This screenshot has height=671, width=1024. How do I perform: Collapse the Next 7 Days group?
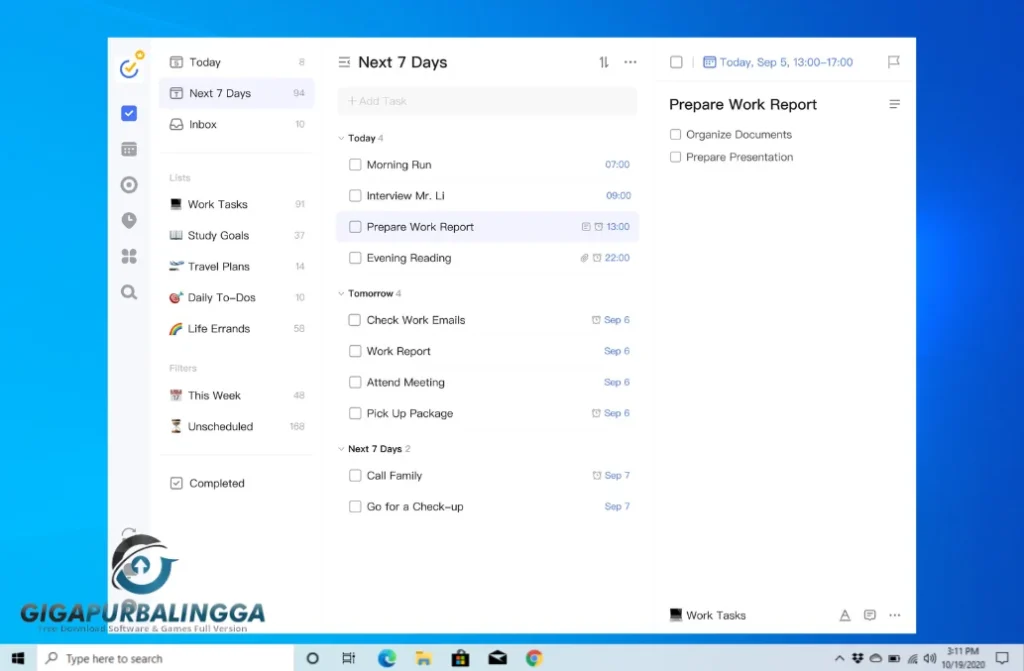[x=342, y=450]
